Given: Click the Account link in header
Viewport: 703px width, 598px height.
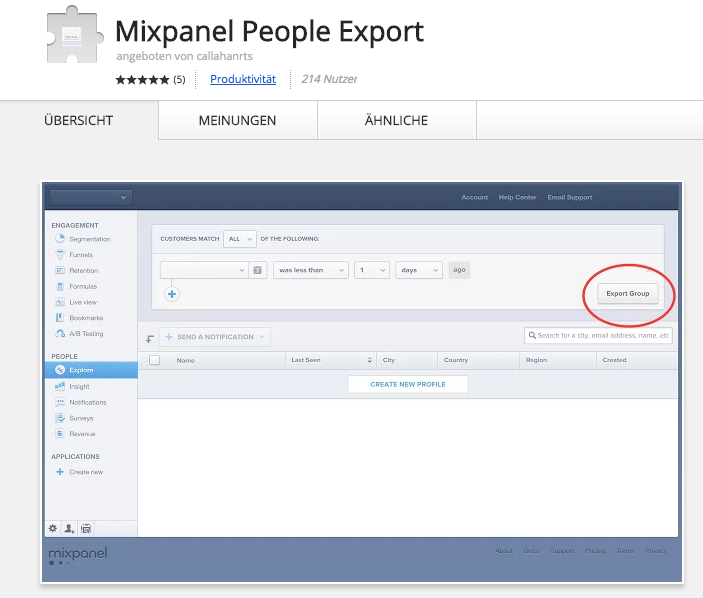Looking at the screenshot, I should (x=474, y=197).
